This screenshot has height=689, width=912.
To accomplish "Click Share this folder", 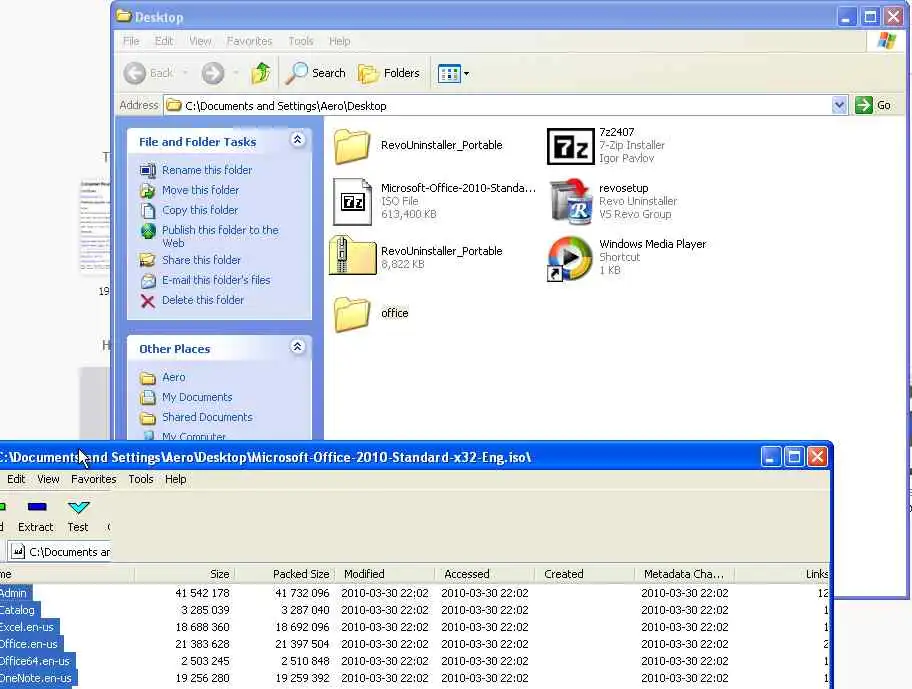I will (201, 260).
